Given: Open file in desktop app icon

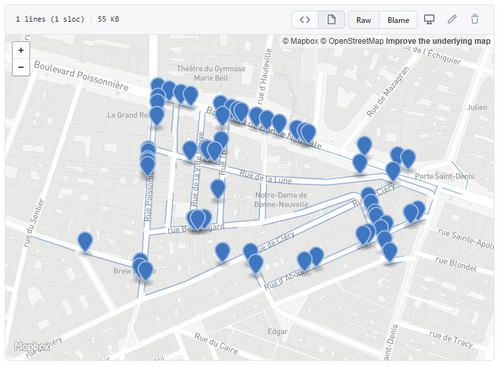Looking at the screenshot, I should tap(429, 19).
